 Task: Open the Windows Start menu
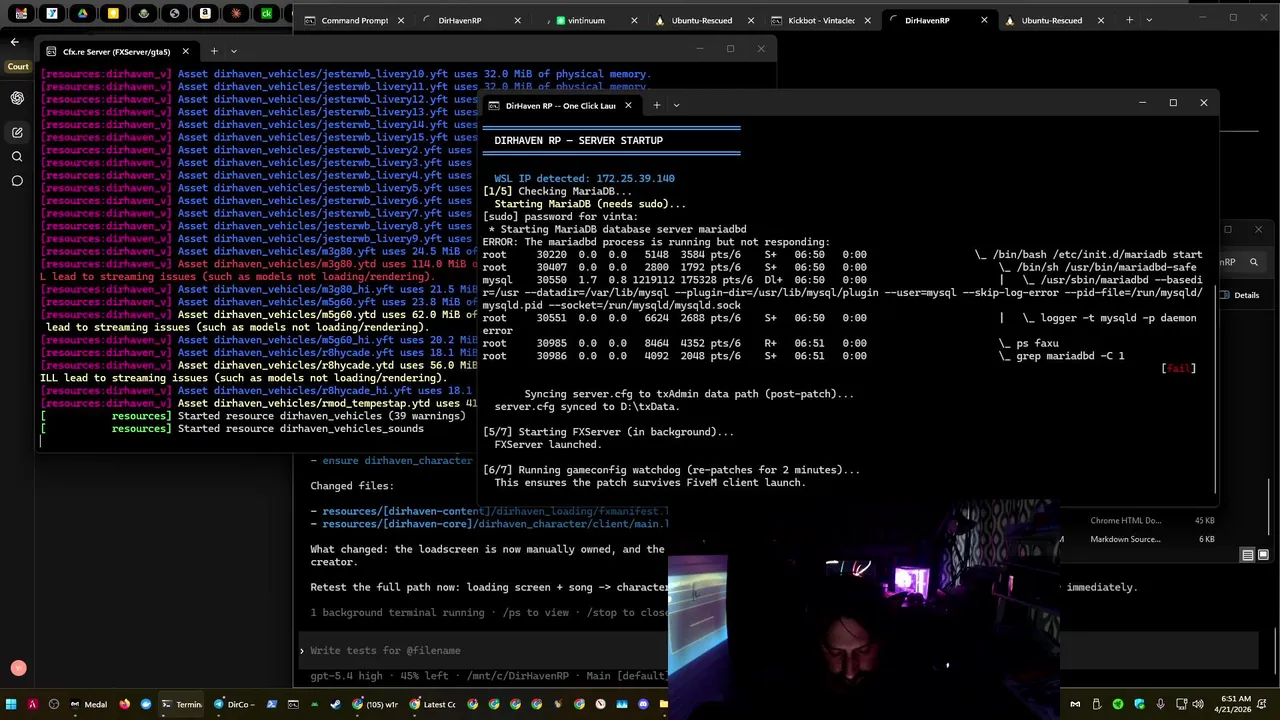11,704
